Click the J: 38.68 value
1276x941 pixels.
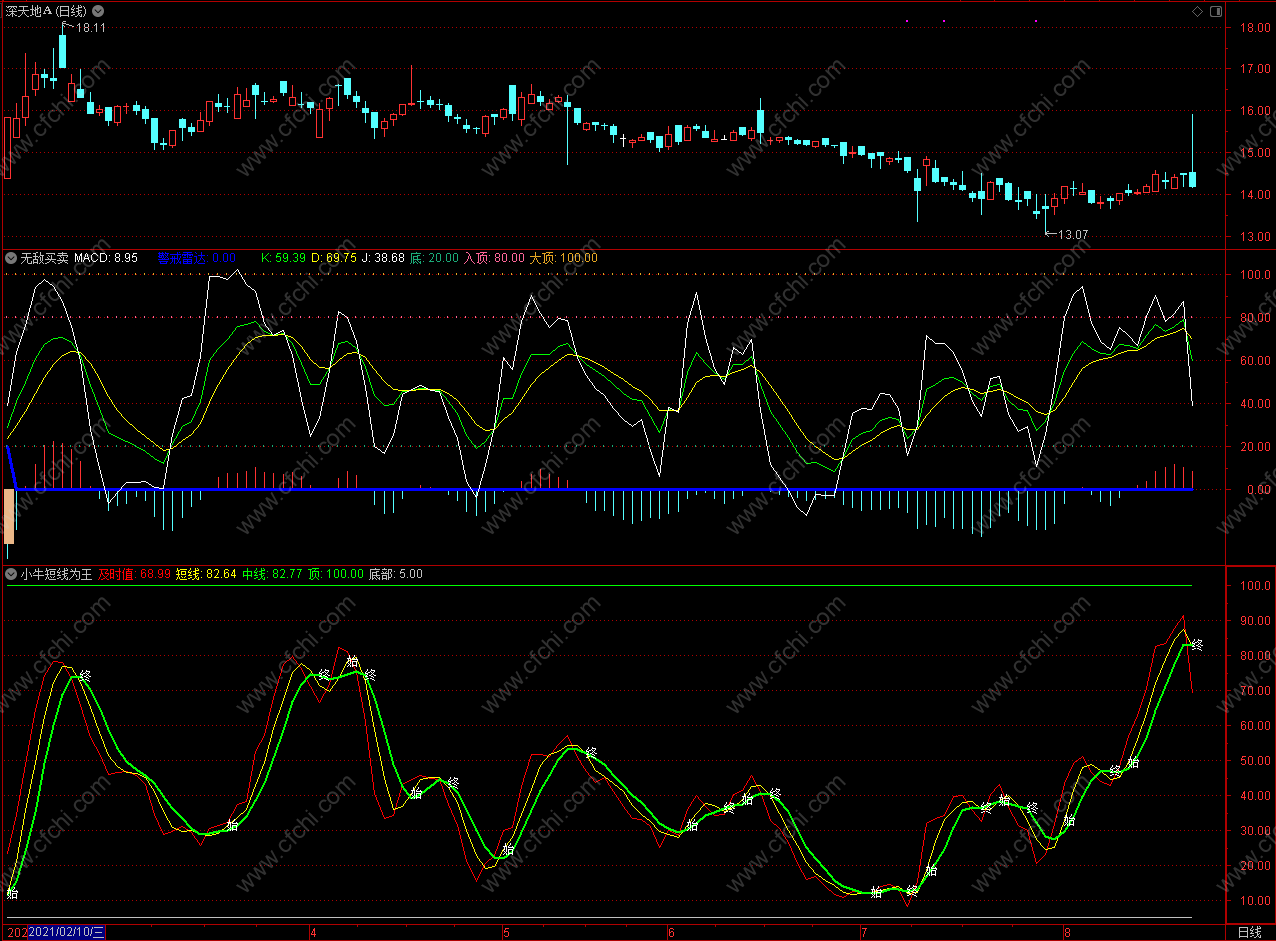383,258
